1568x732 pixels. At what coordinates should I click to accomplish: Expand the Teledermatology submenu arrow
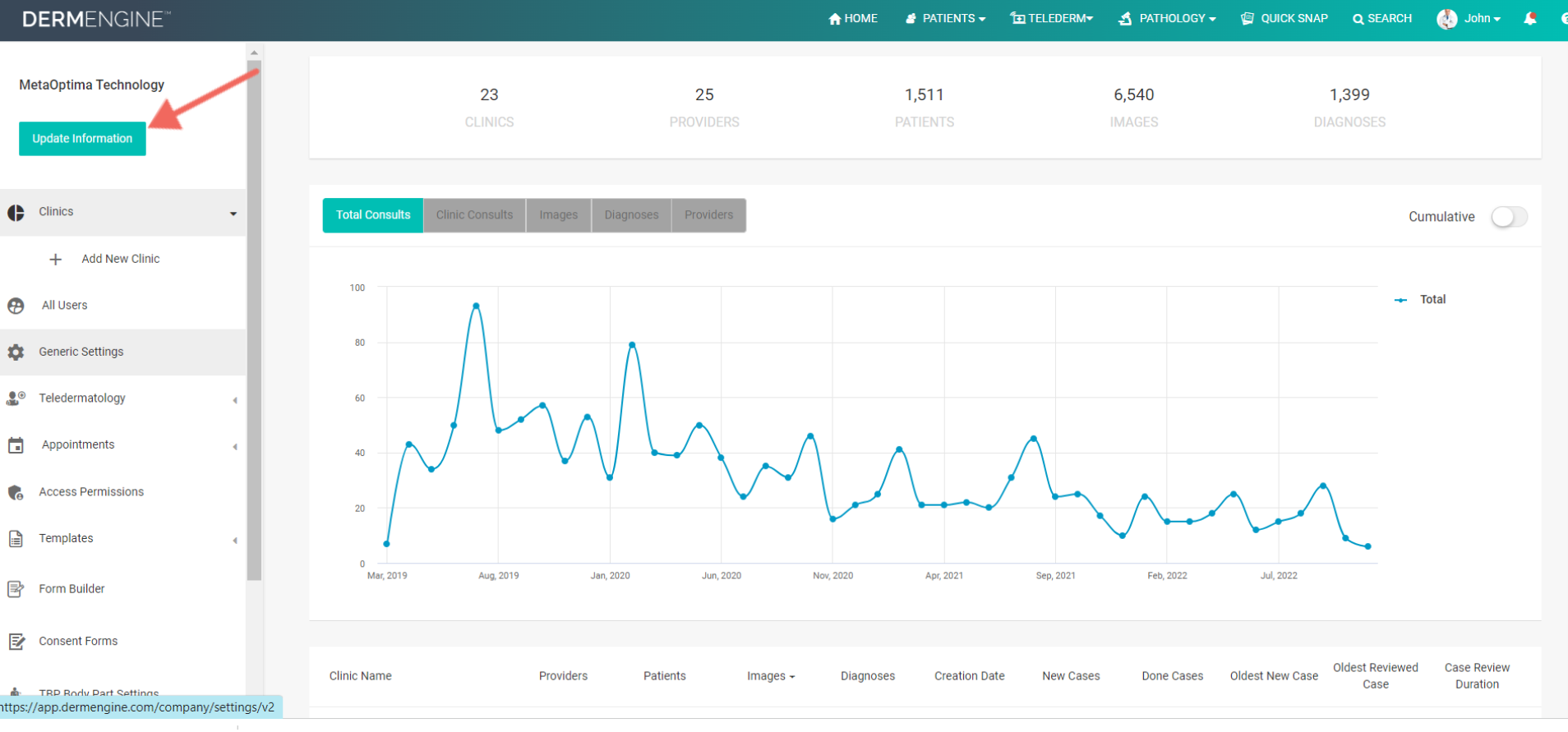tap(235, 400)
